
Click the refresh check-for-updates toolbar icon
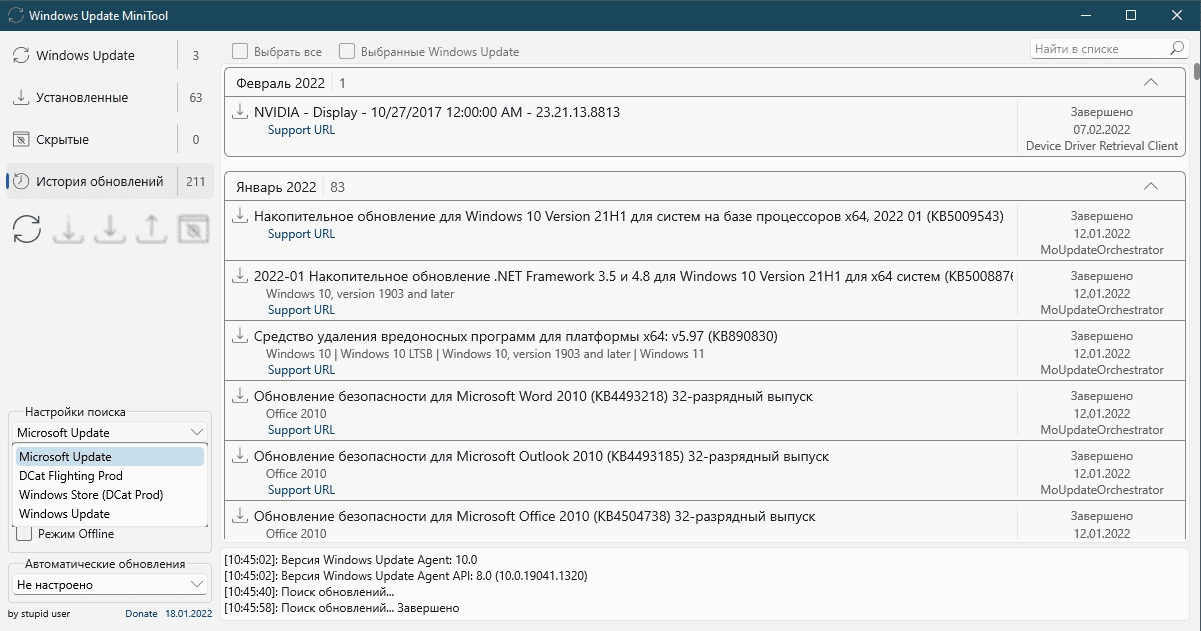pyautogui.click(x=27, y=230)
